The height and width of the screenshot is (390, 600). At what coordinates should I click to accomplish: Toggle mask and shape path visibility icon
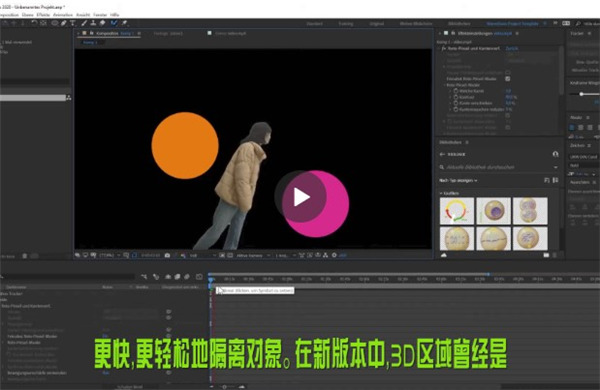coord(134,255)
